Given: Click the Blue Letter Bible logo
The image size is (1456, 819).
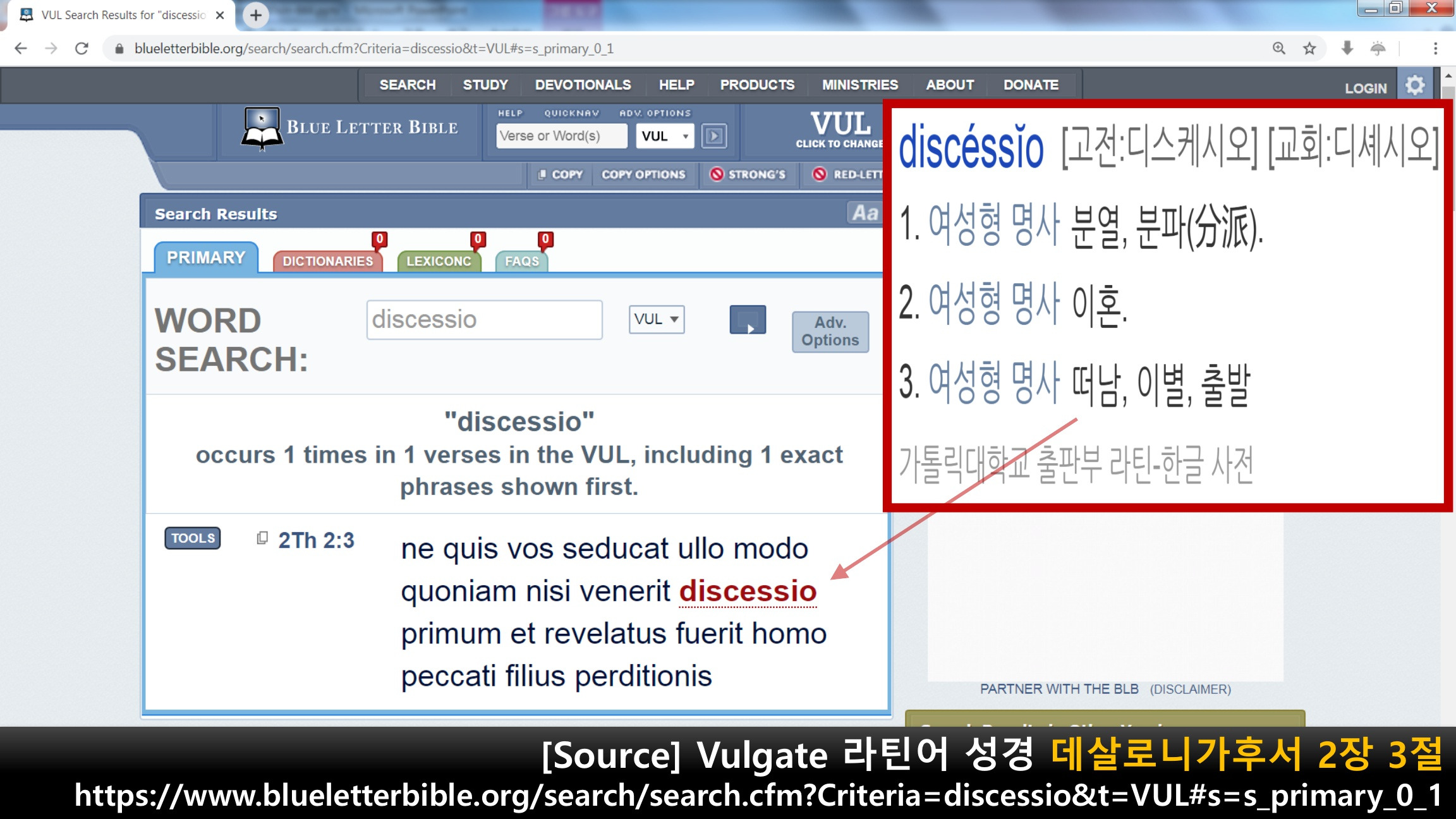Looking at the screenshot, I should (x=349, y=129).
